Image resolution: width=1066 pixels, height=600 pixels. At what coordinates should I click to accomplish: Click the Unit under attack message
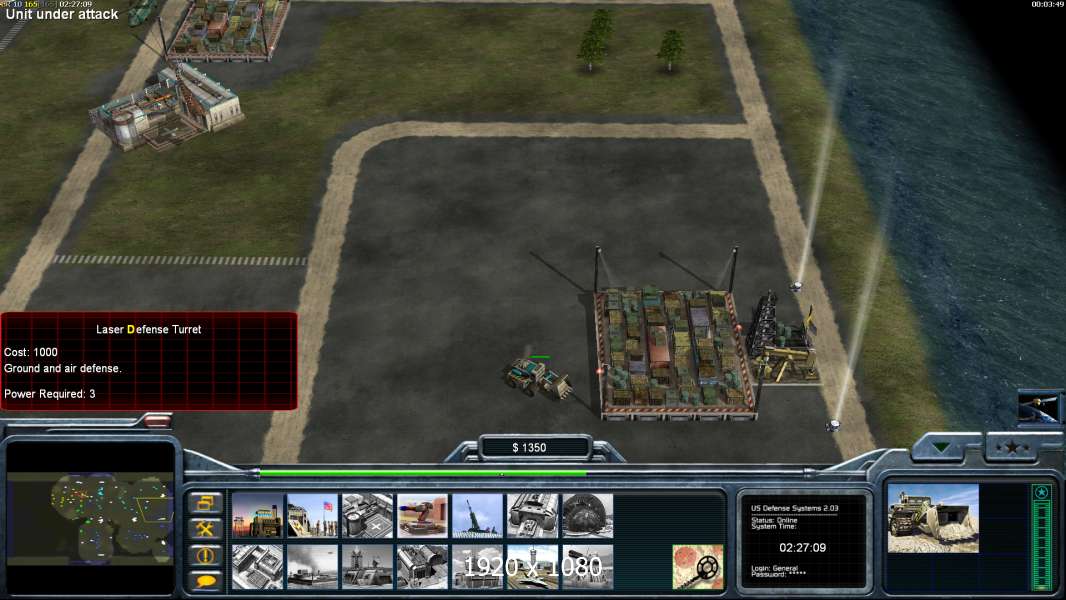point(62,14)
